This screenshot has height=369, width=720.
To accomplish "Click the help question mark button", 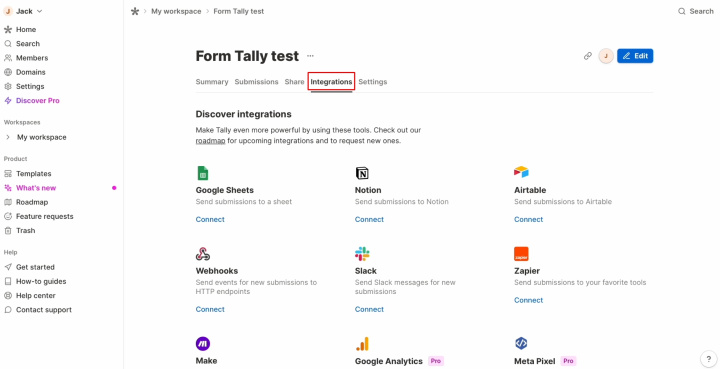I will (709, 359).
